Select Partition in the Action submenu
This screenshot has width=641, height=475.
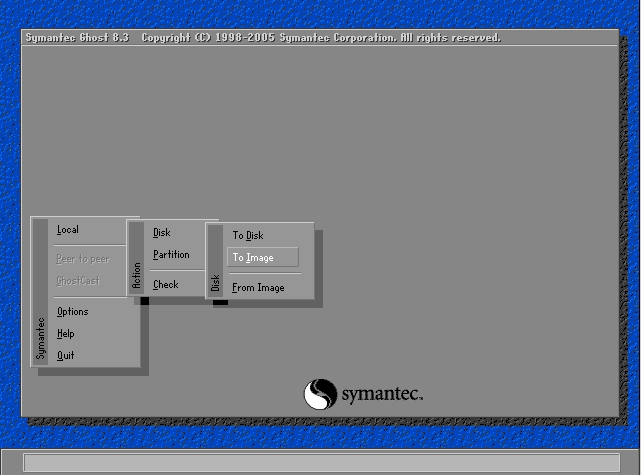click(171, 255)
